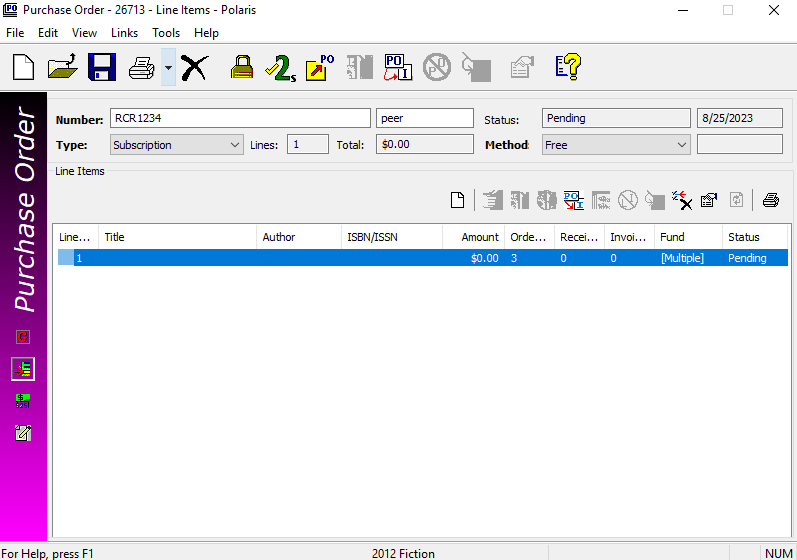
Task: Click the greyed cancel PO circle icon
Action: [x=437, y=67]
